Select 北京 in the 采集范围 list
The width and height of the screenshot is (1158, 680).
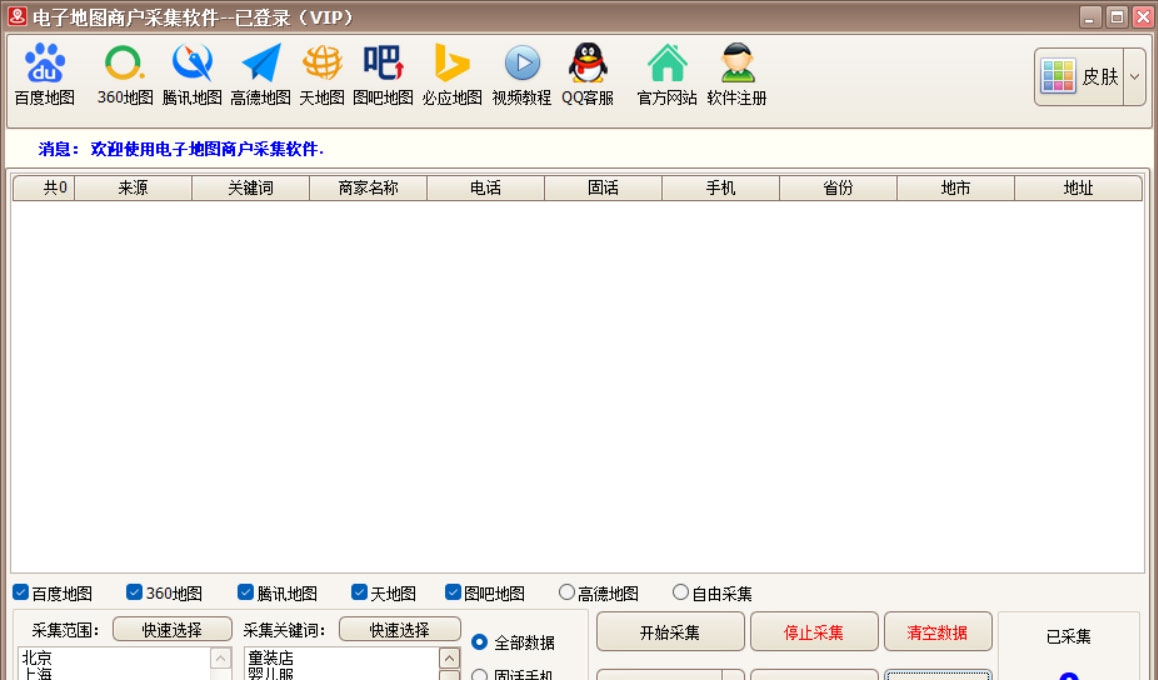(x=37, y=657)
